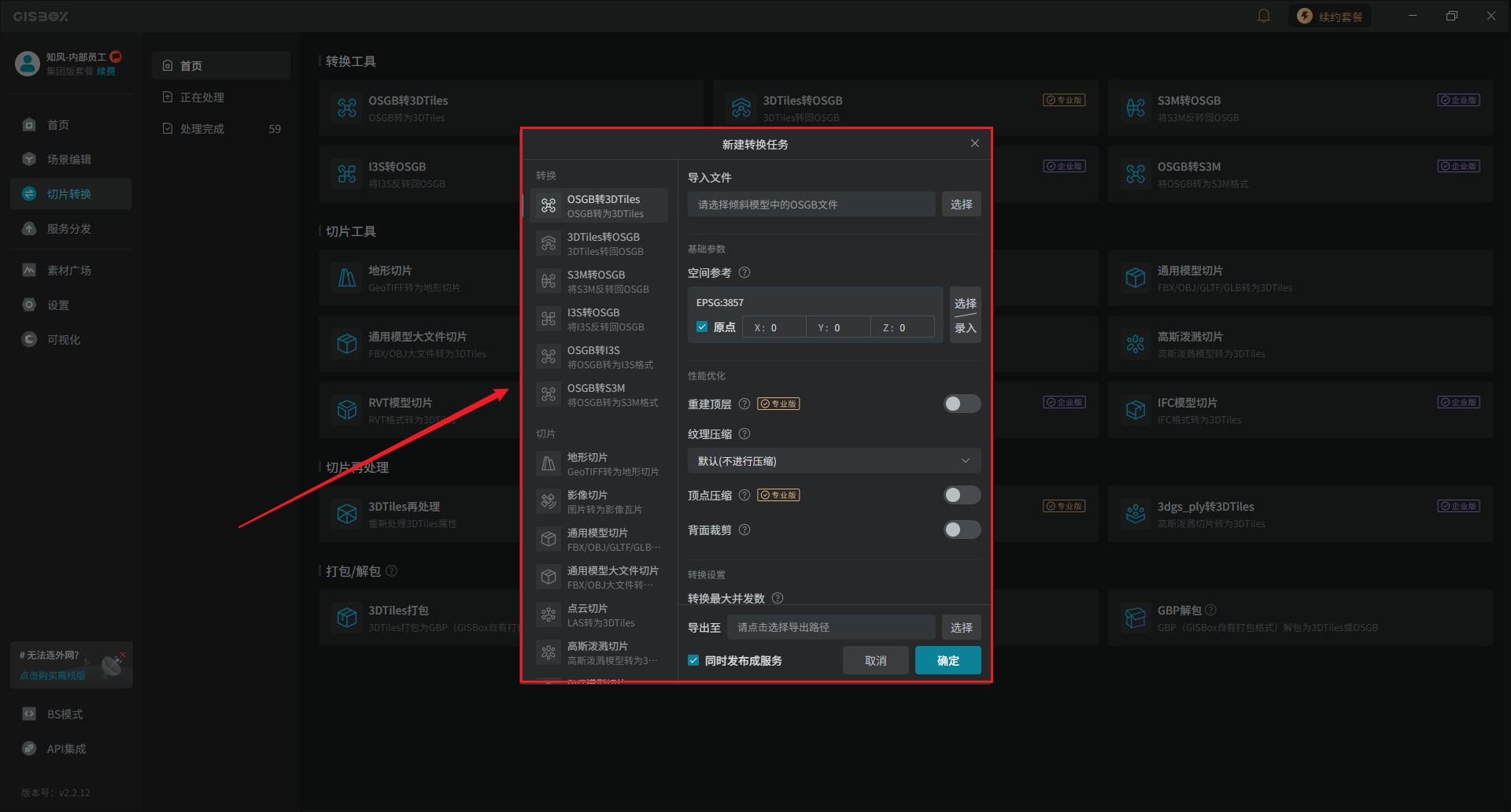Click the notification bell icon
The width and height of the screenshot is (1511, 812).
point(1264,16)
